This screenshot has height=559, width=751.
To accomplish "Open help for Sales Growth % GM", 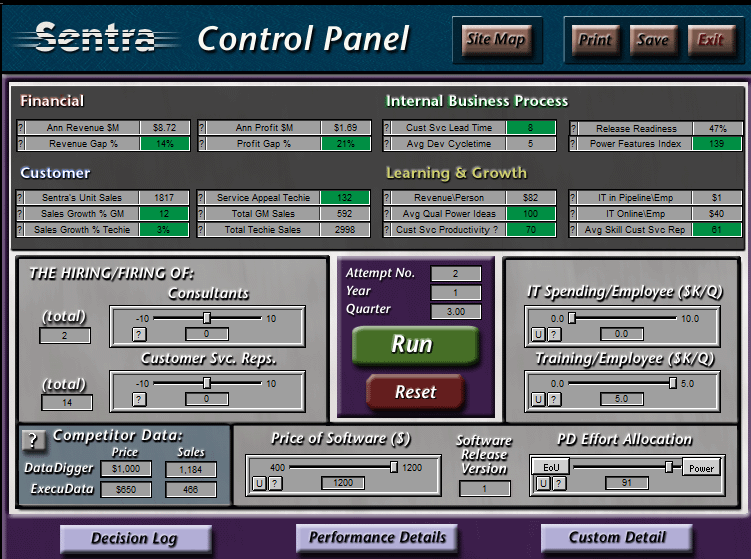I will tap(20, 214).
